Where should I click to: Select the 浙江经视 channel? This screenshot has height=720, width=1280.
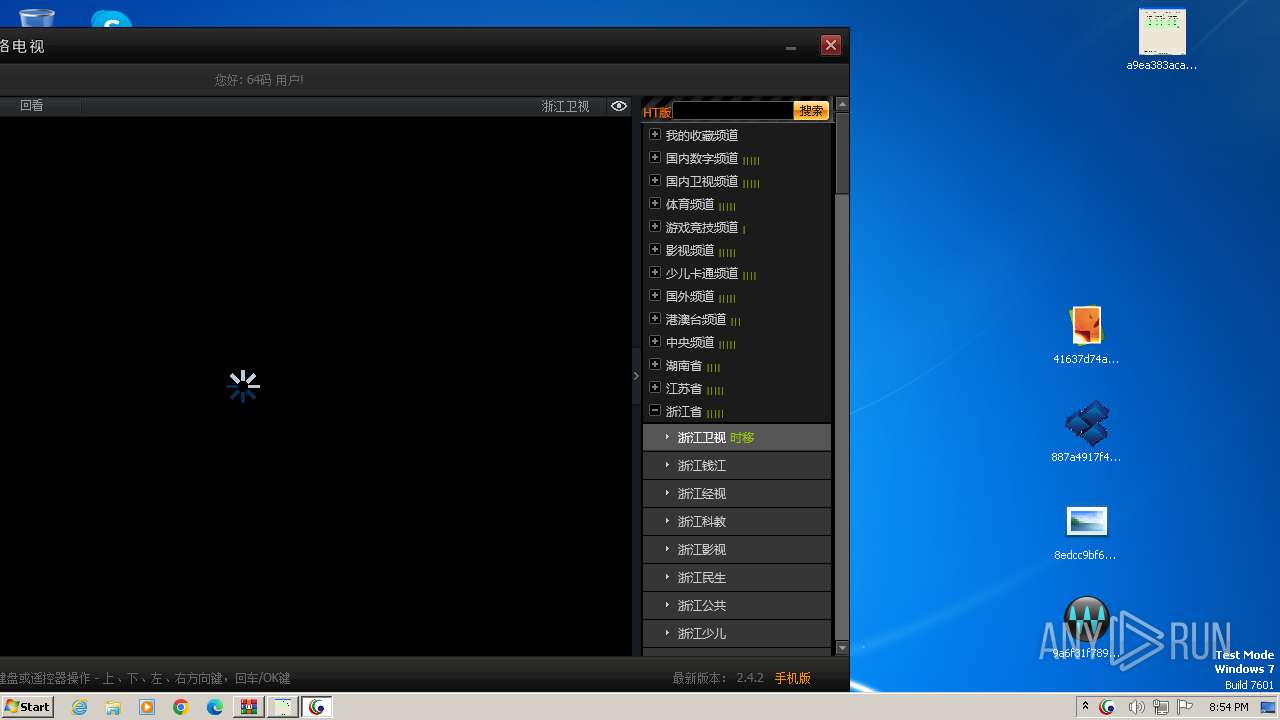click(x=737, y=493)
